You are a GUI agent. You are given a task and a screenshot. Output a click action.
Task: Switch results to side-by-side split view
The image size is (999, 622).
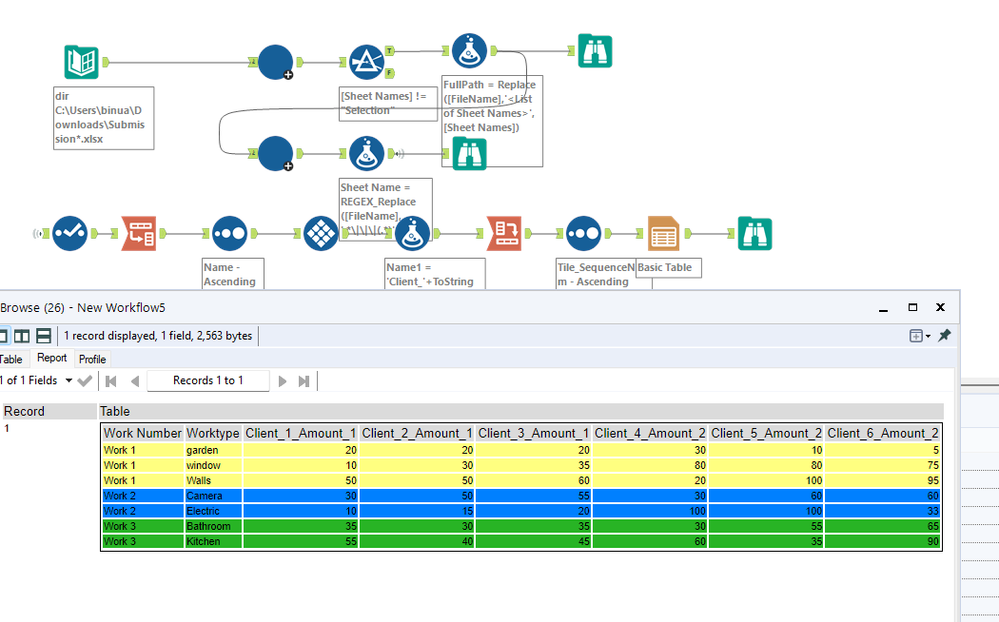coord(22,336)
